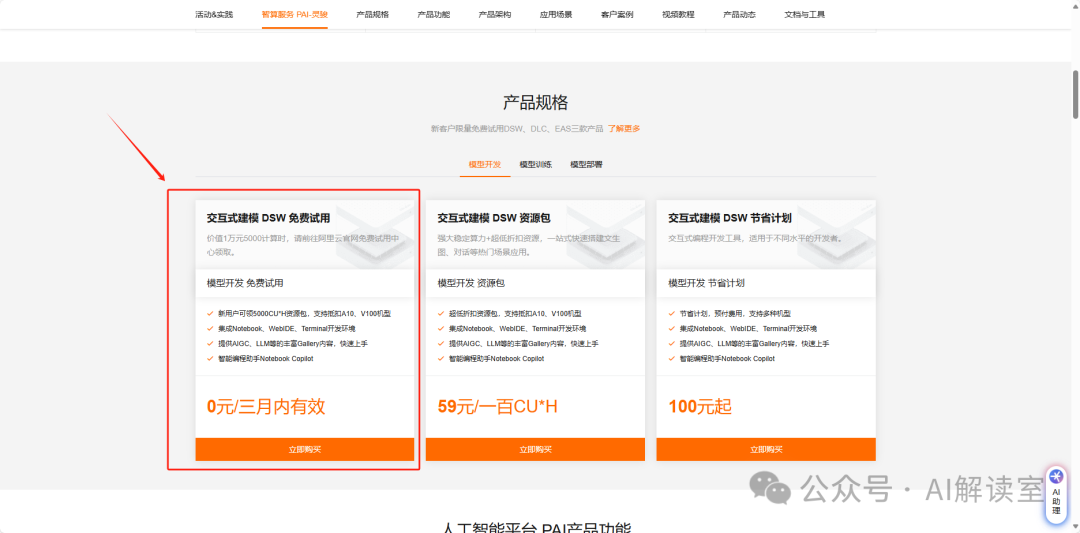This screenshot has width=1080, height=533.
Task: Click the 产品规格 section heading
Action: [x=535, y=103]
